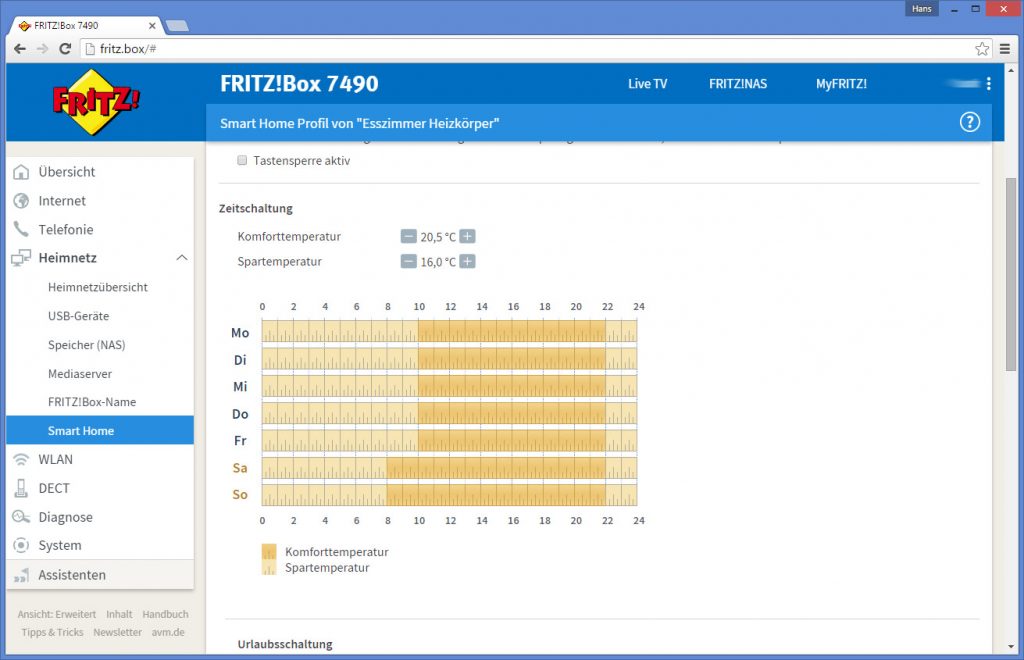
Task: Click the Internet globe icon
Action: click(x=23, y=200)
